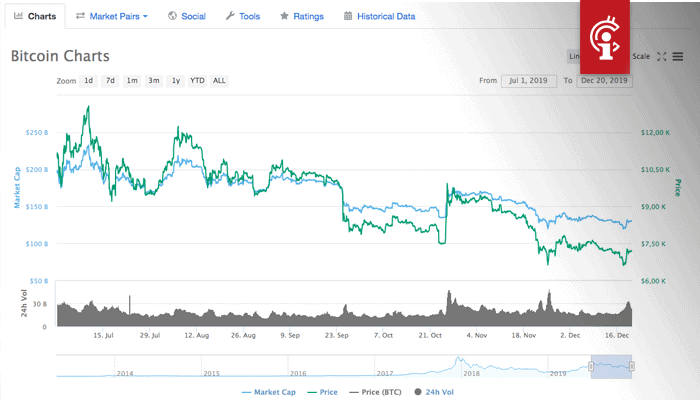Image resolution: width=700 pixels, height=400 pixels.
Task: Click the exchange arrows icon beside Market Pairs
Action: coord(80,16)
